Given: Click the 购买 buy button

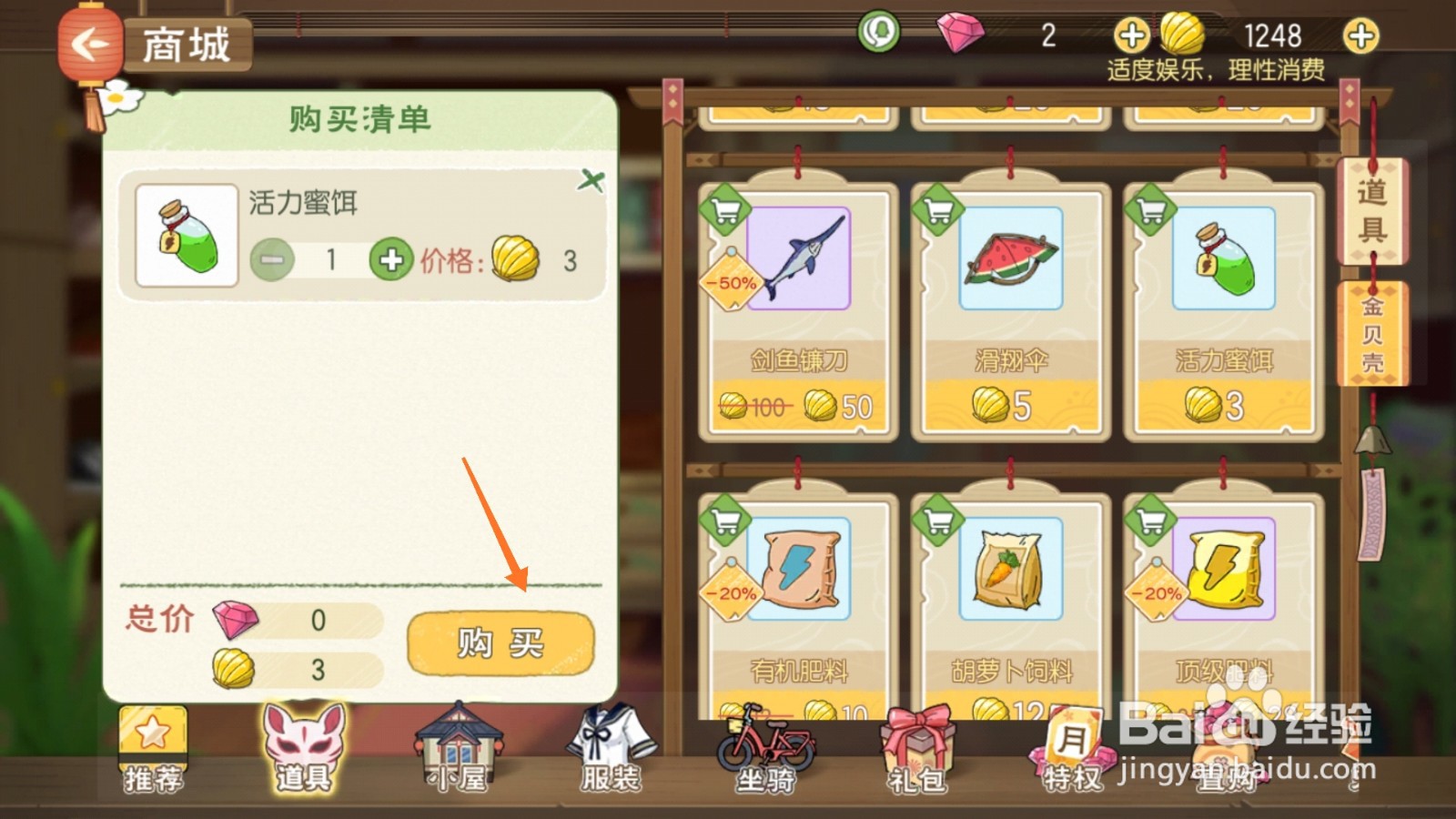Looking at the screenshot, I should point(500,643).
